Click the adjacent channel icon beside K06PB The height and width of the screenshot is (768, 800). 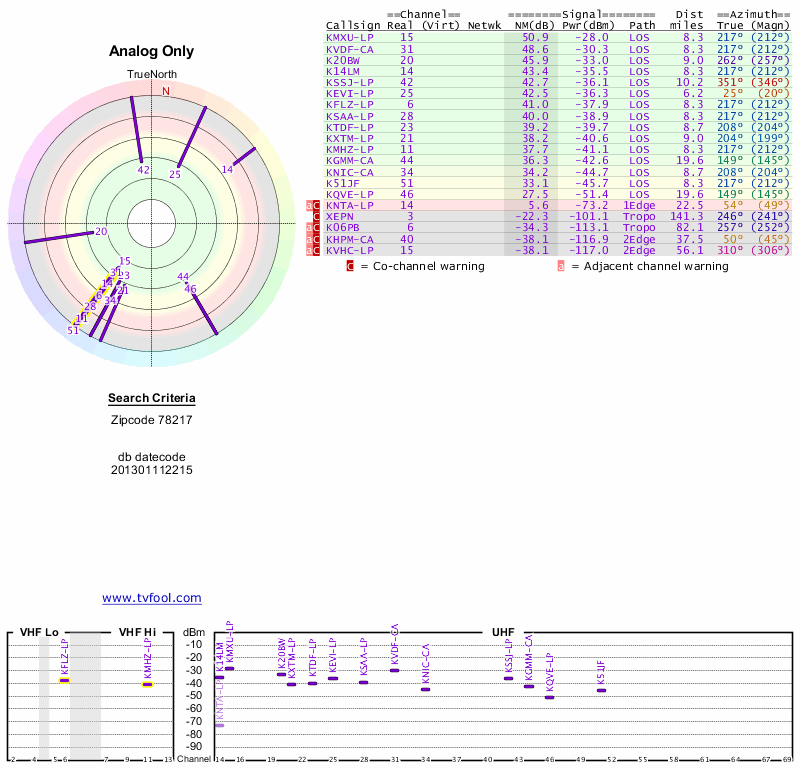coord(309,228)
